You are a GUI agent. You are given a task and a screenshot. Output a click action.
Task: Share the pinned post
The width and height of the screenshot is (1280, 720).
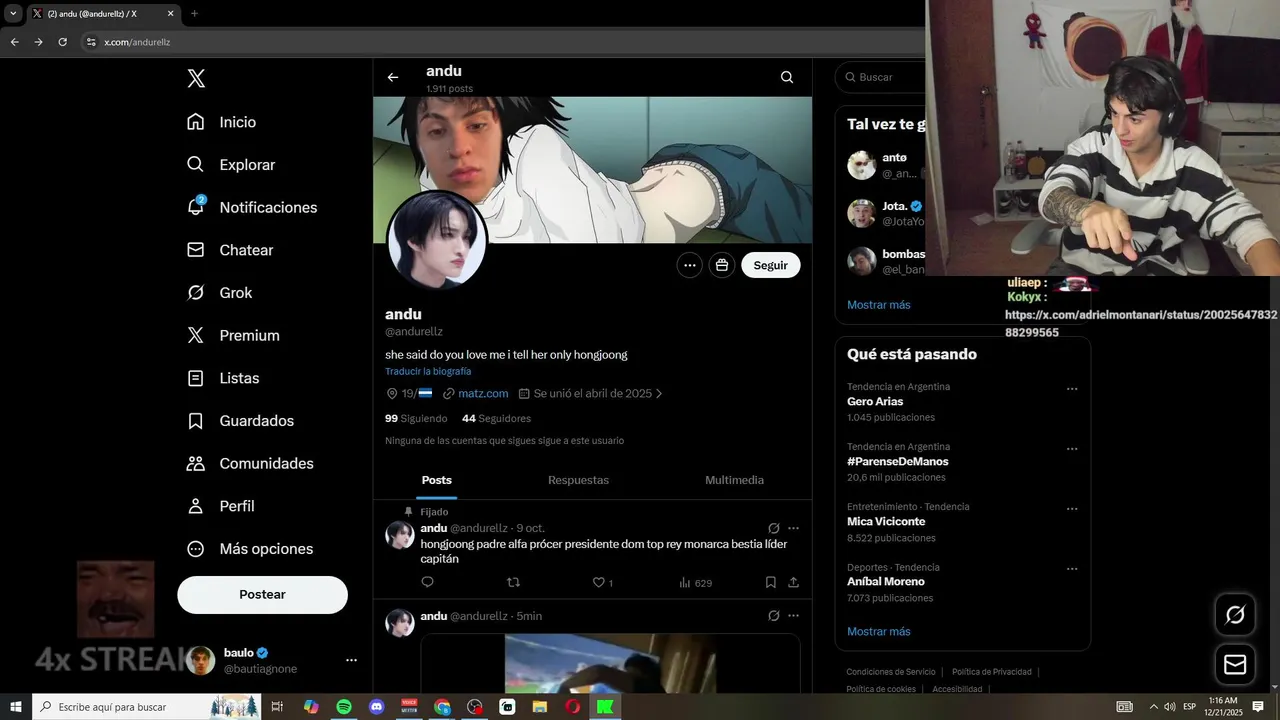[x=794, y=582]
